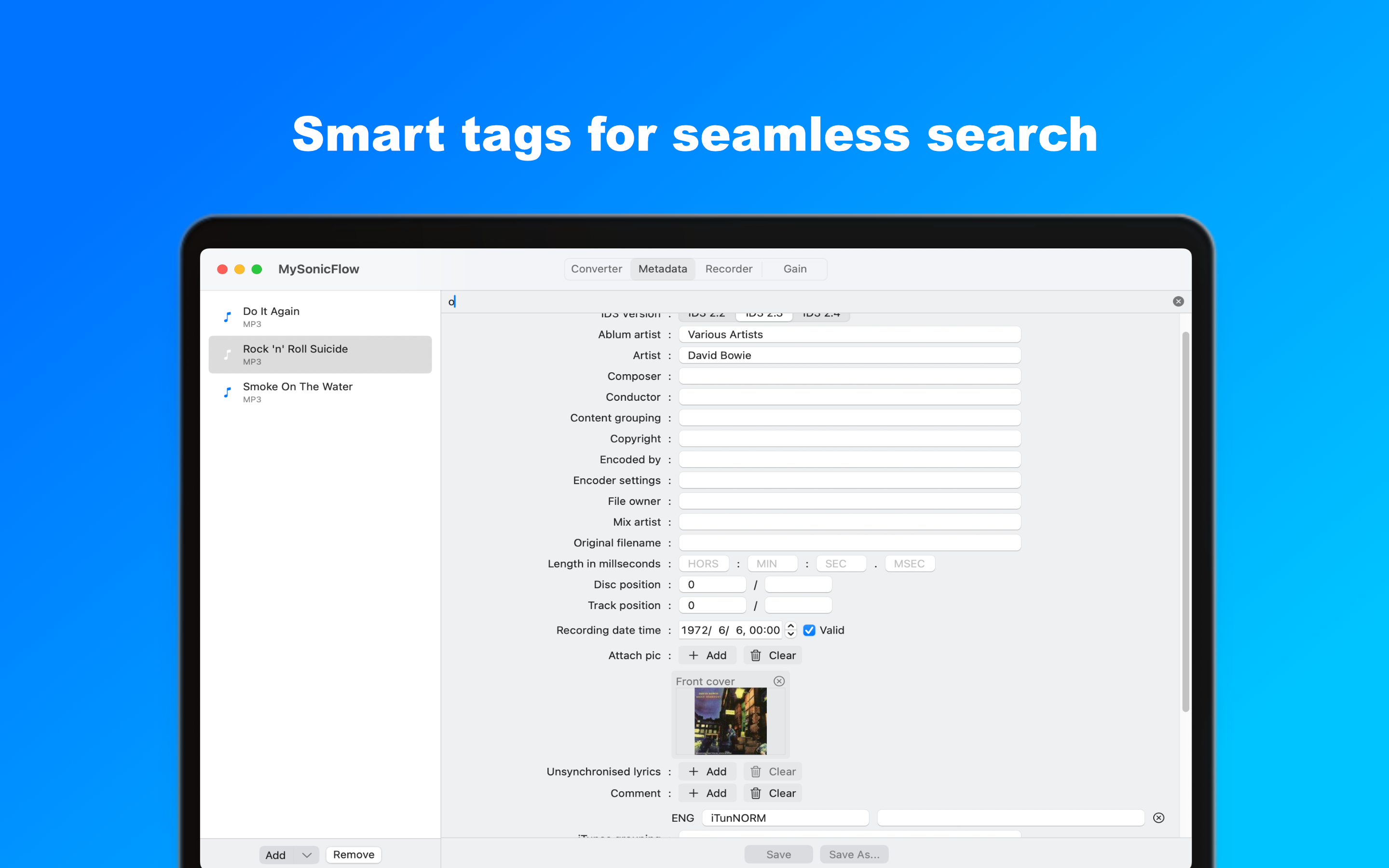Click the File owner input field

(x=849, y=501)
